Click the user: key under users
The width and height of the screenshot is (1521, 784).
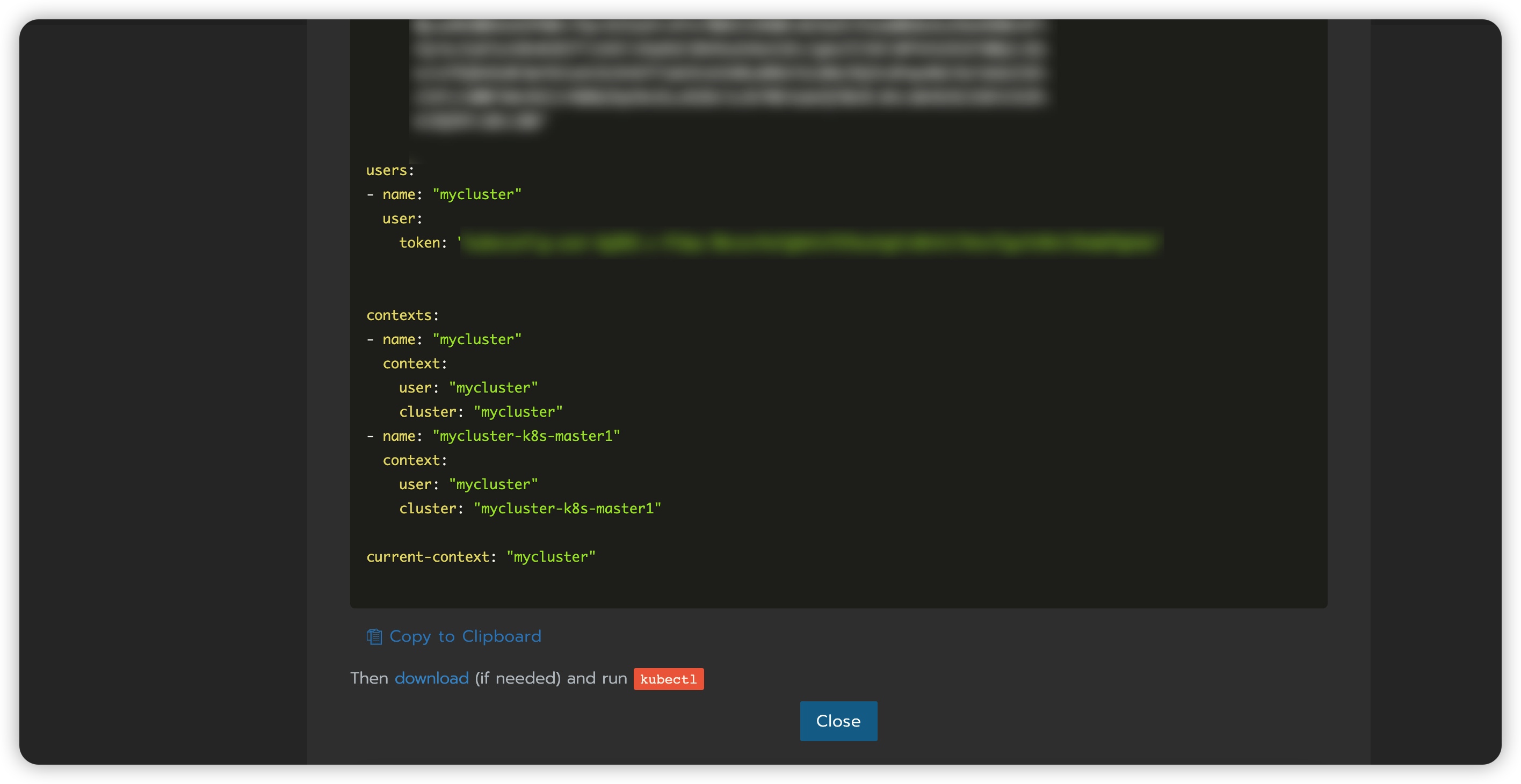(402, 219)
